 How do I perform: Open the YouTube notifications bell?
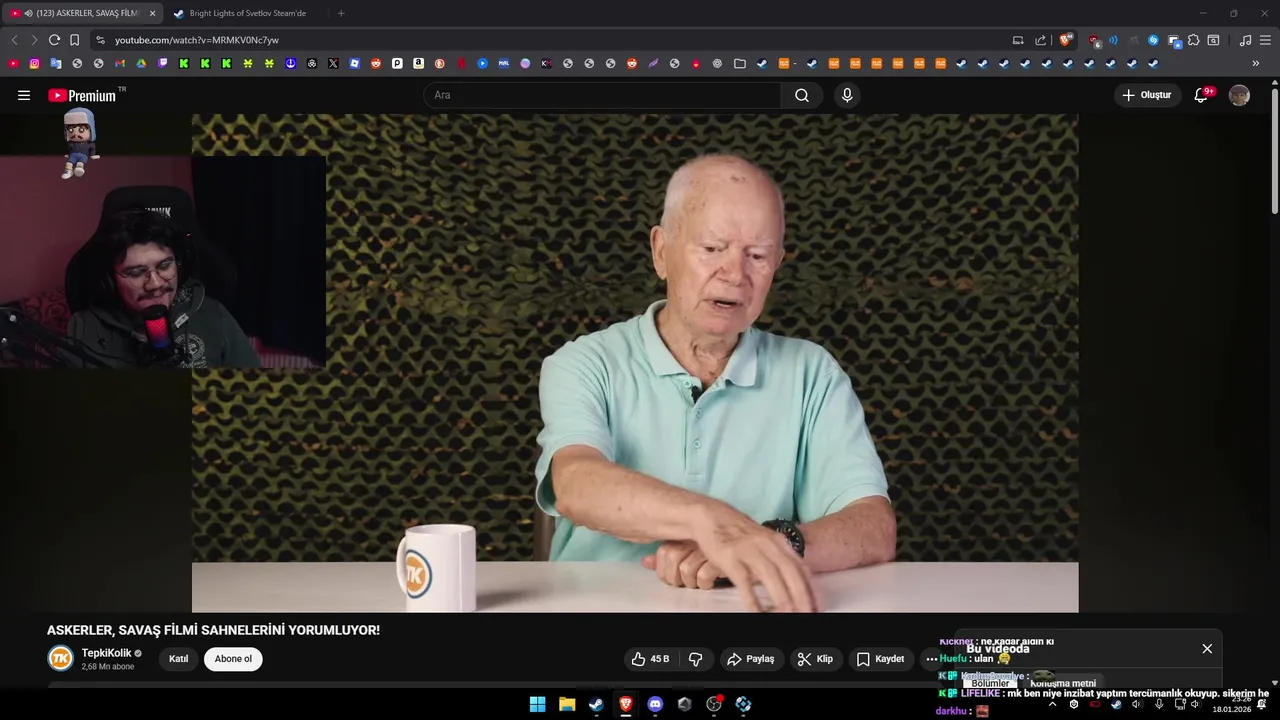coord(1202,95)
